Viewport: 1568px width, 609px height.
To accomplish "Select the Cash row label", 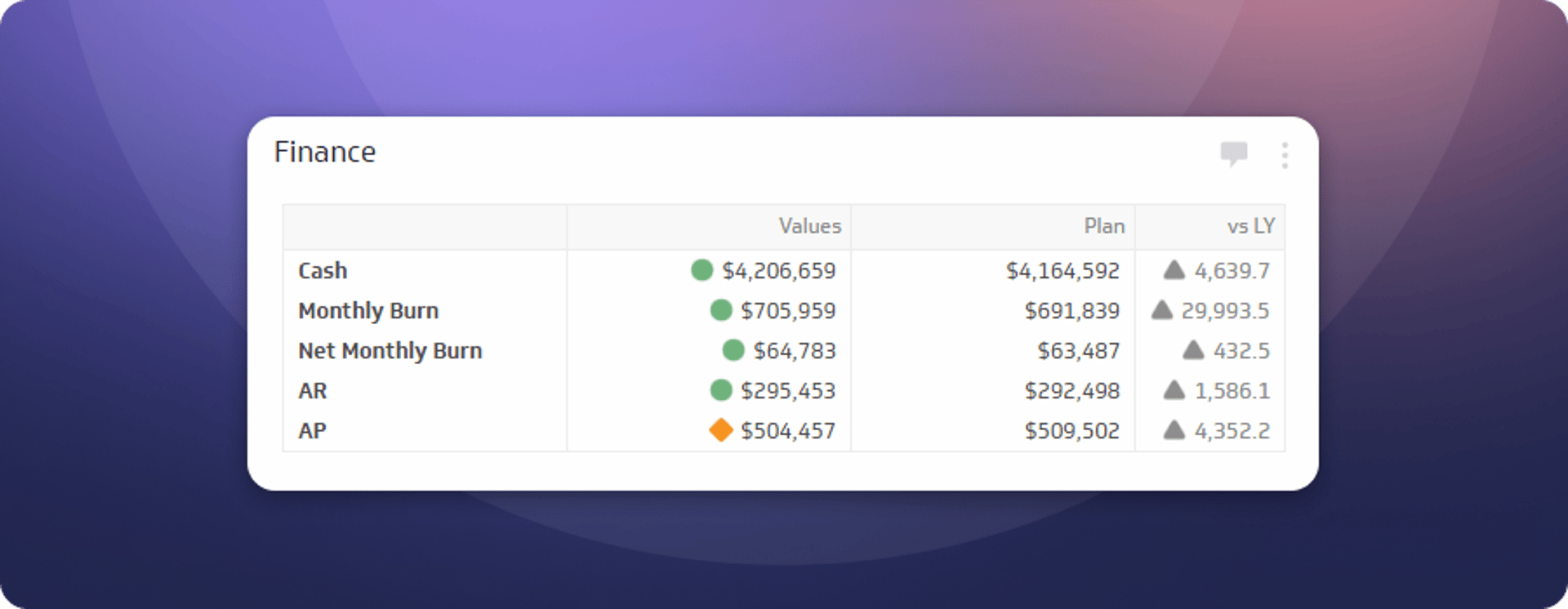I will [x=323, y=270].
